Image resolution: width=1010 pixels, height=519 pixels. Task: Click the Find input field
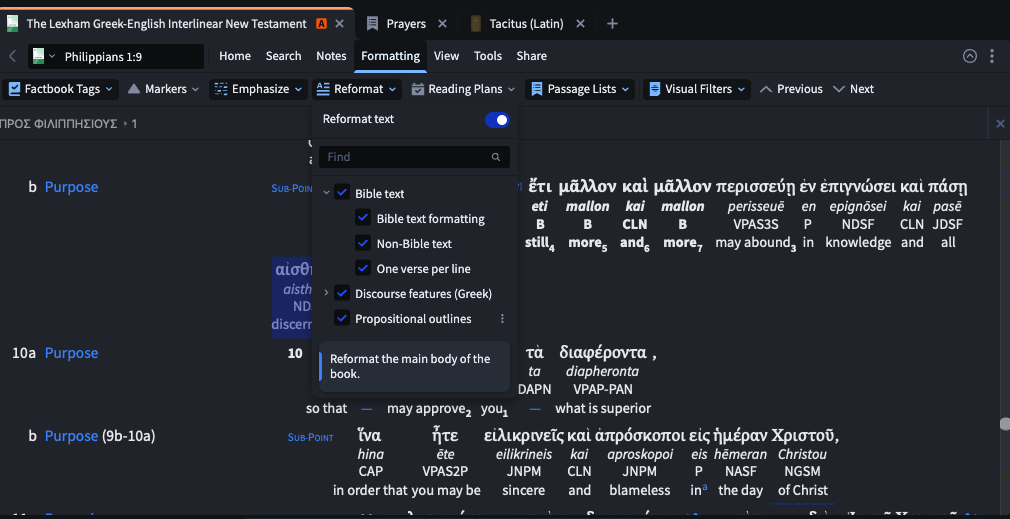(414, 156)
